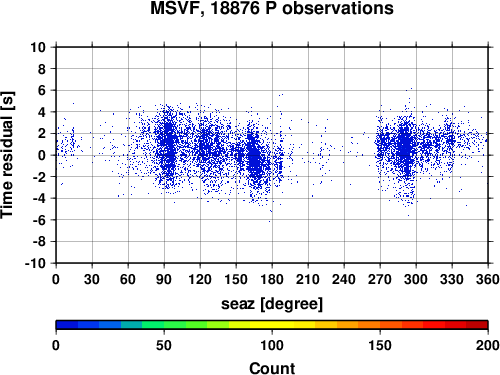Image resolution: width=500 pixels, height=375 pixels.
Task: Click the dense data cluster near seaz 165
Action: [x=255, y=158]
